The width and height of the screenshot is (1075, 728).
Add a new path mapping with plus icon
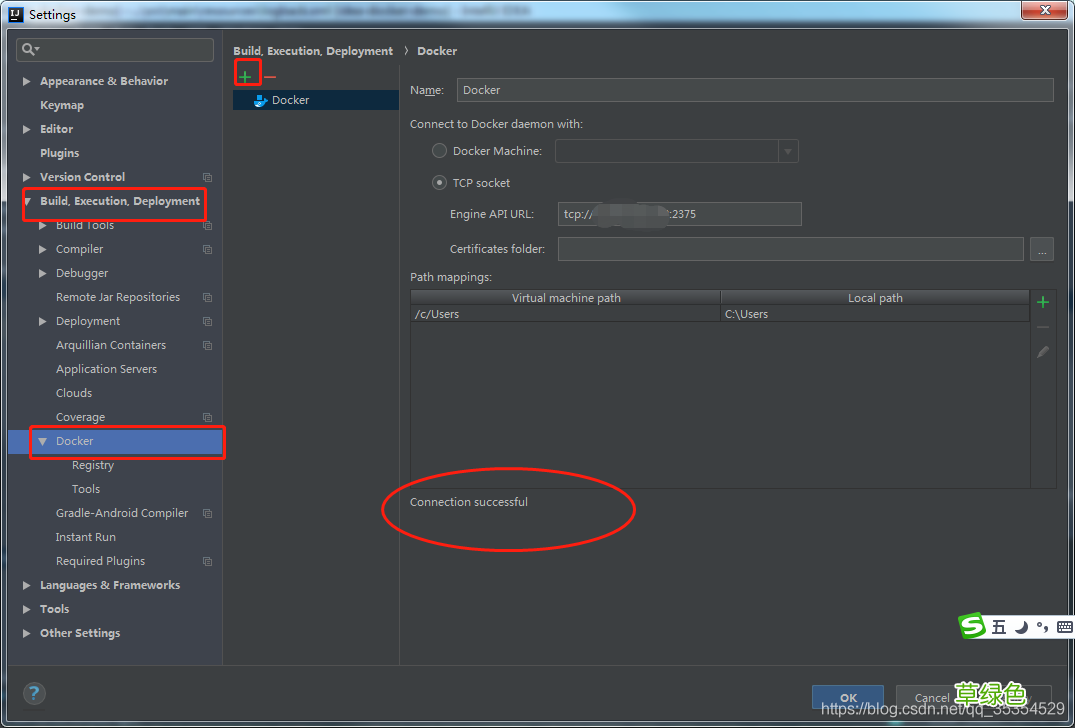1043,302
